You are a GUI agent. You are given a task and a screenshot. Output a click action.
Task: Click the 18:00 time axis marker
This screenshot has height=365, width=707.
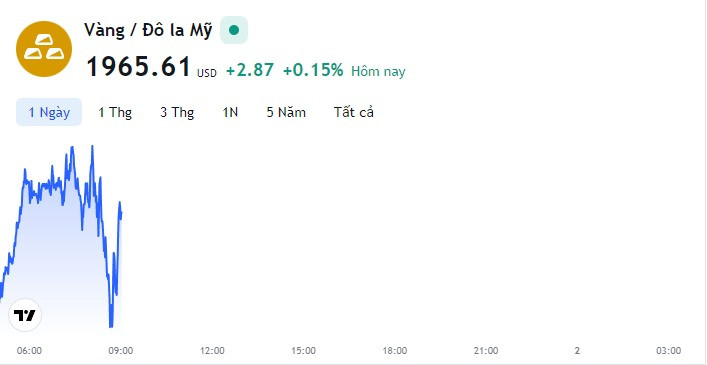click(395, 351)
